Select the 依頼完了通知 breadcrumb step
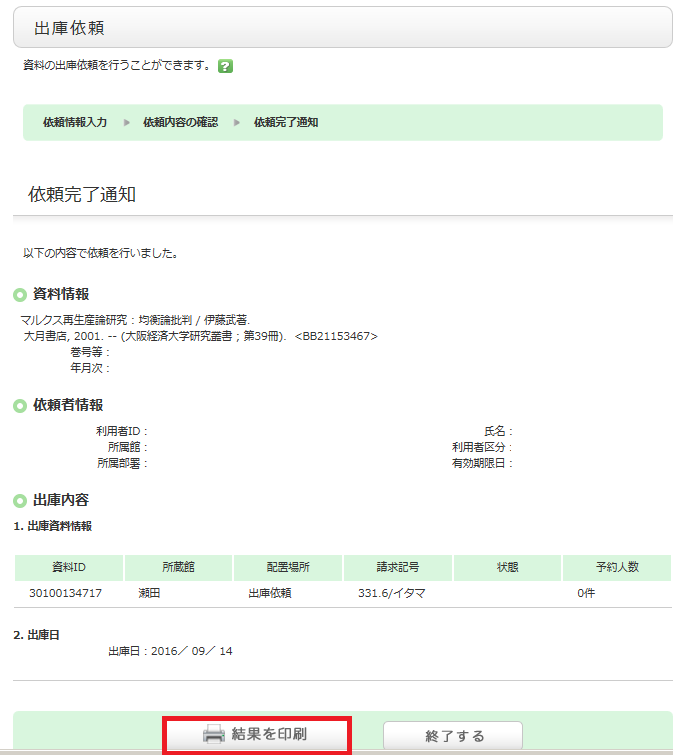 286,122
